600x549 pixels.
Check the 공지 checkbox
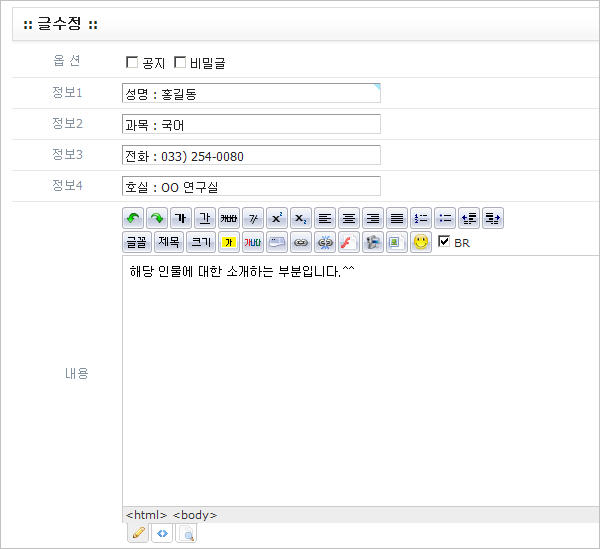point(132,63)
